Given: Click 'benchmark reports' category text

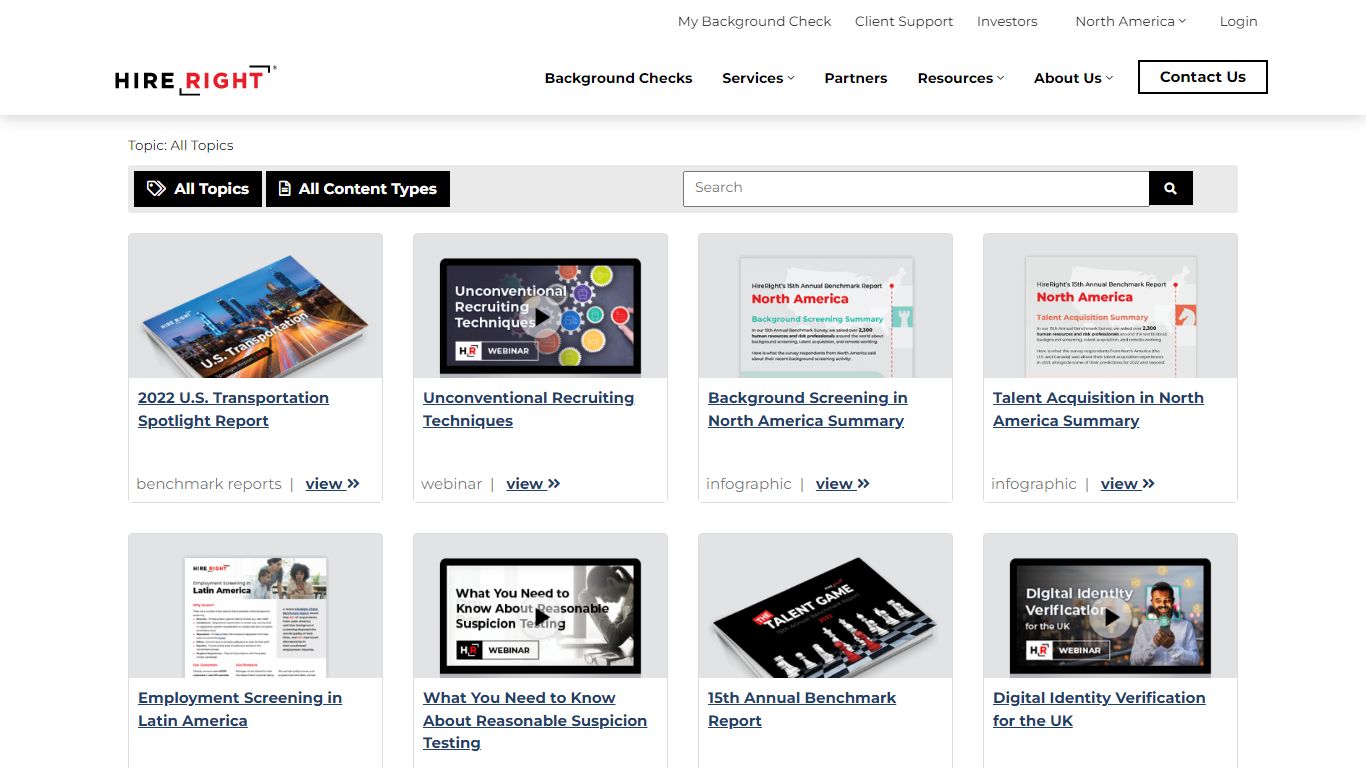Looking at the screenshot, I should (x=209, y=484).
